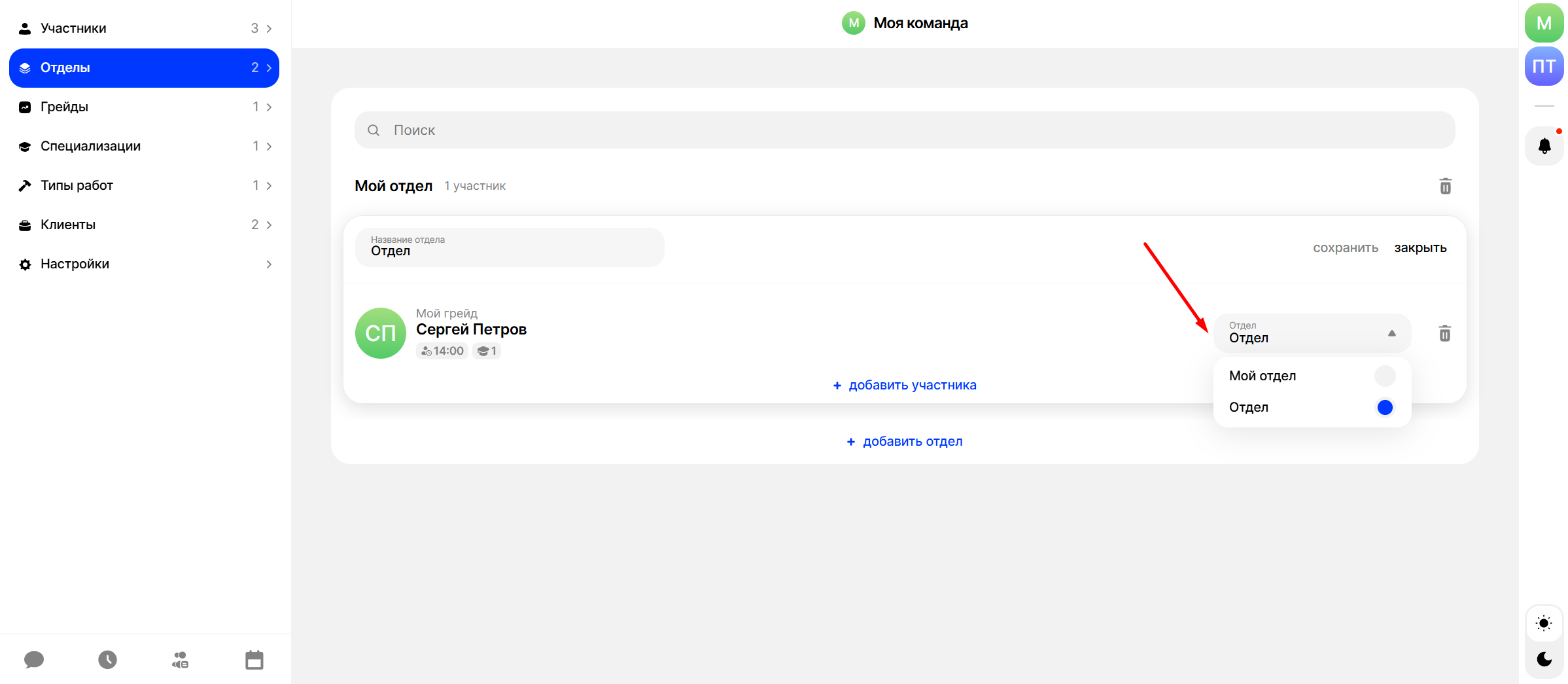This screenshot has height=684, width=1568.
Task: Remove Сергей Петров using trash icon
Action: (x=1444, y=334)
